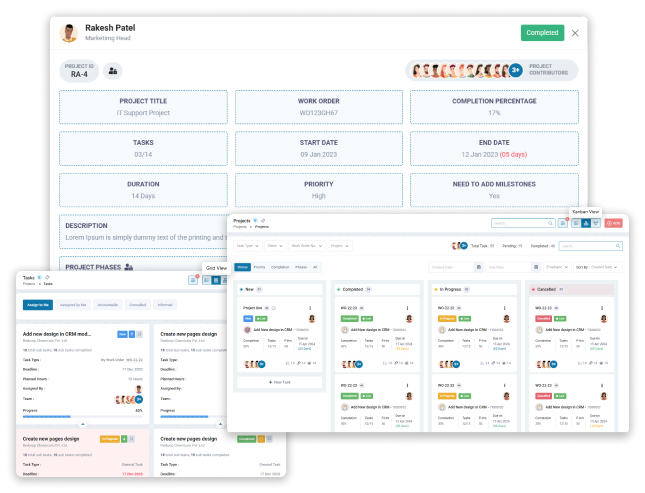Open three-dot menu on Project line card
The width and height of the screenshot is (645, 493).
tap(309, 308)
